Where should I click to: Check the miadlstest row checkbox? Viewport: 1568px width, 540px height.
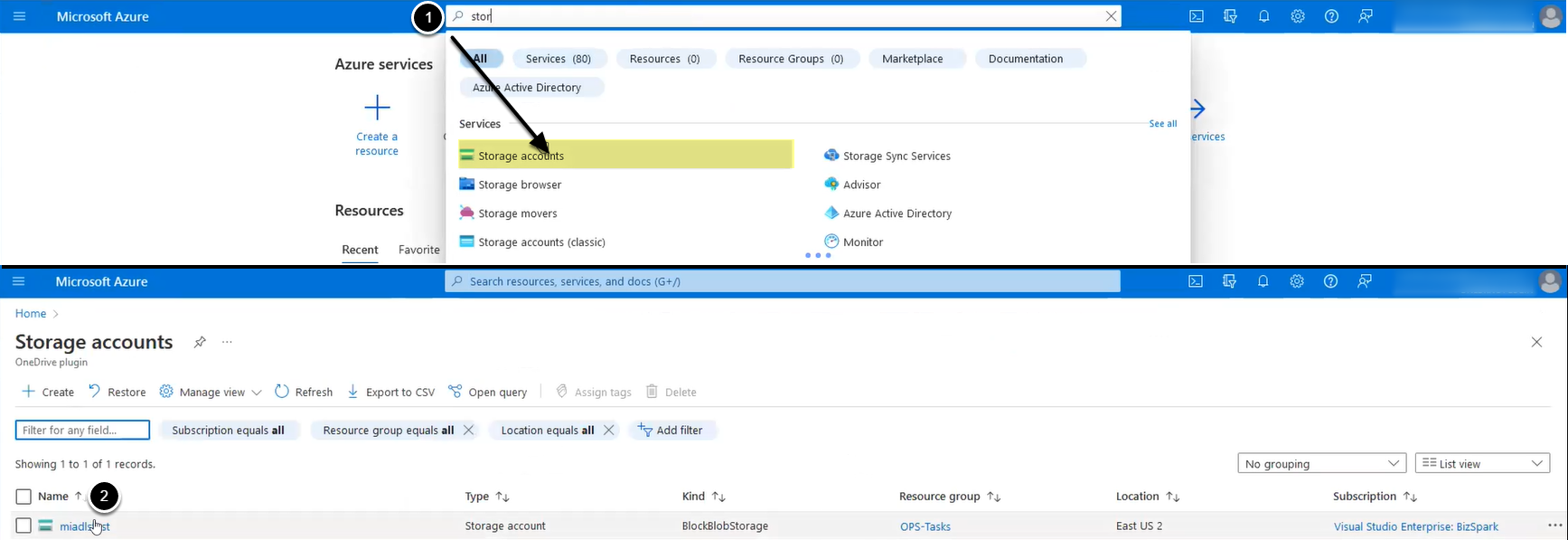pyautogui.click(x=23, y=526)
